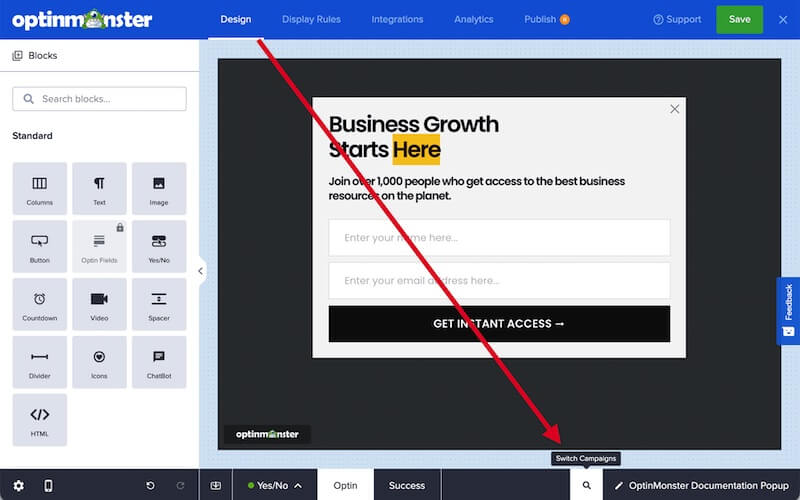This screenshot has height=500, width=800.
Task: Select the Success view tab
Action: tap(407, 486)
